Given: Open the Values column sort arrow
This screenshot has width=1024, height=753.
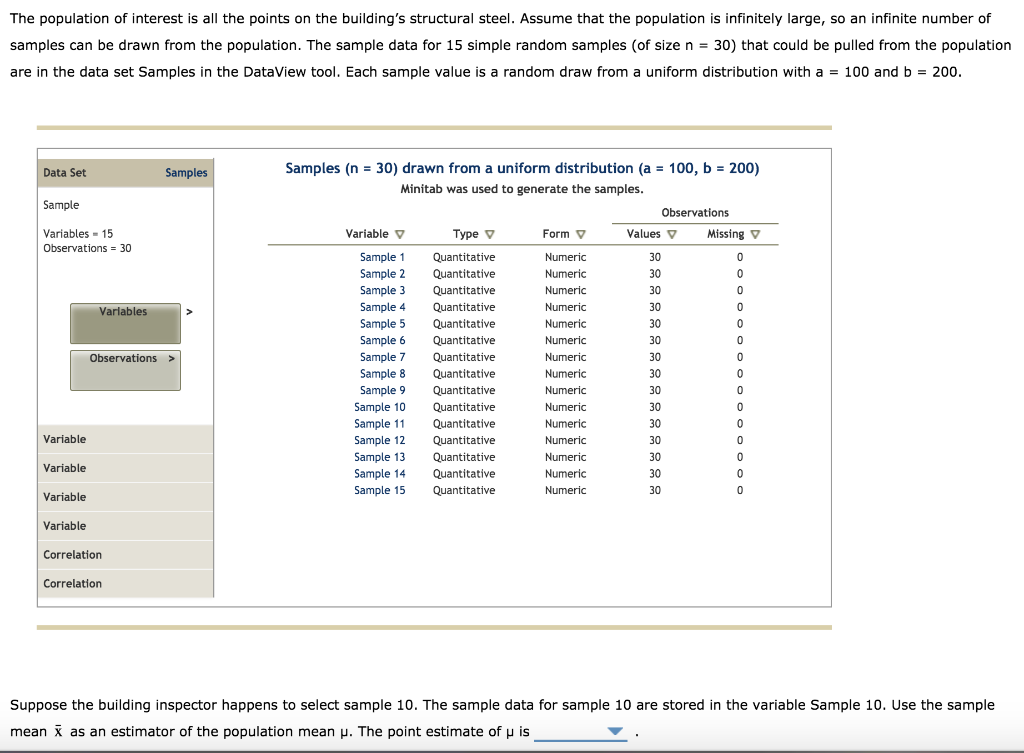Looking at the screenshot, I should coord(671,234).
